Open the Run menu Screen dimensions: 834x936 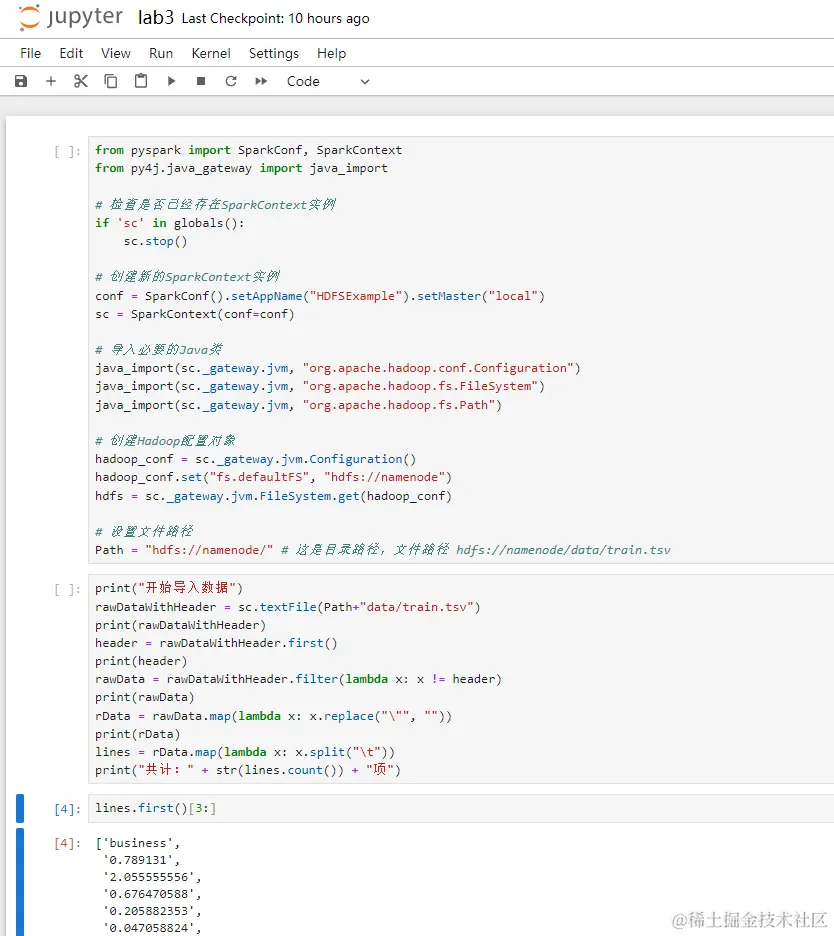[x=161, y=53]
